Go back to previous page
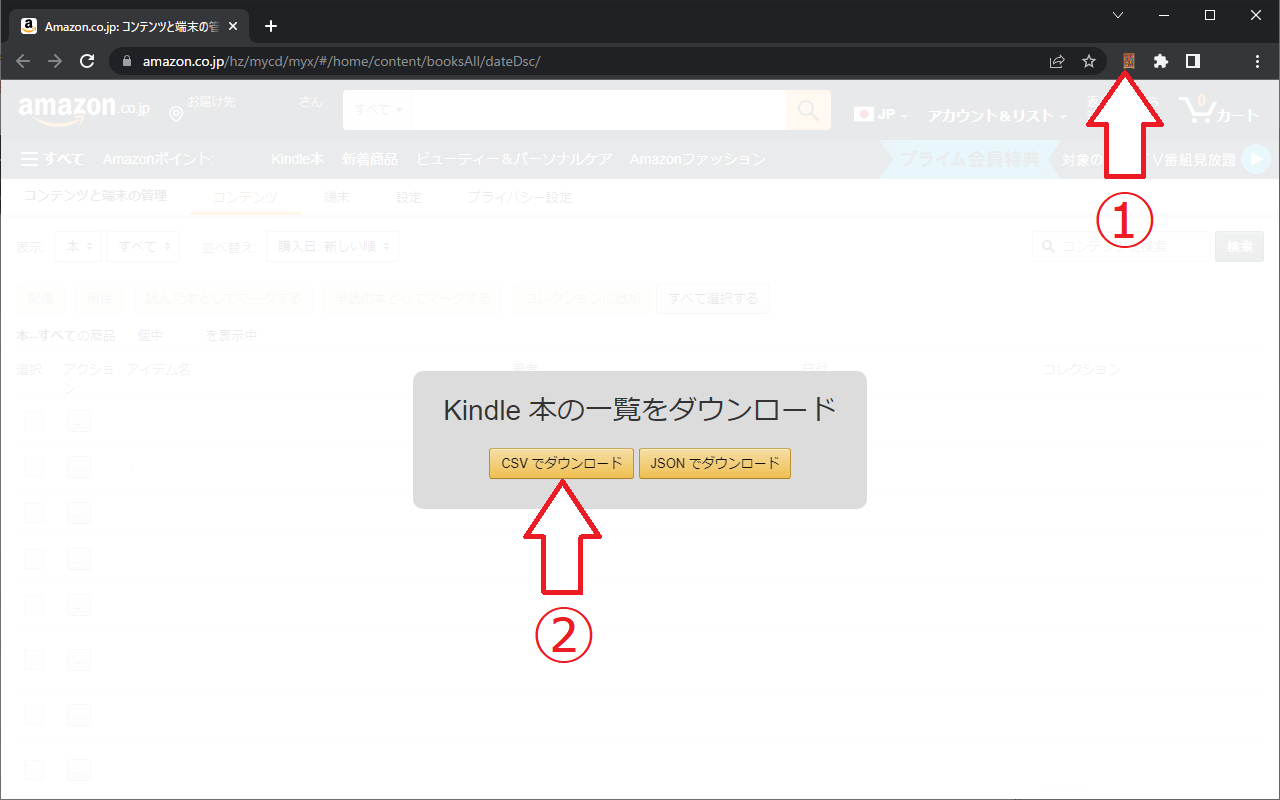The height and width of the screenshot is (800, 1280). click(23, 61)
